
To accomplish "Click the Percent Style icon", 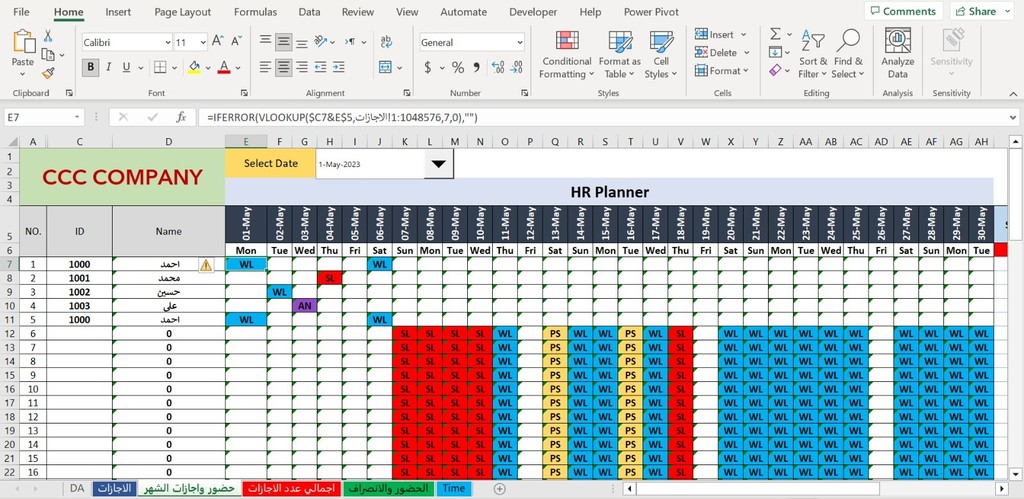I will point(458,67).
